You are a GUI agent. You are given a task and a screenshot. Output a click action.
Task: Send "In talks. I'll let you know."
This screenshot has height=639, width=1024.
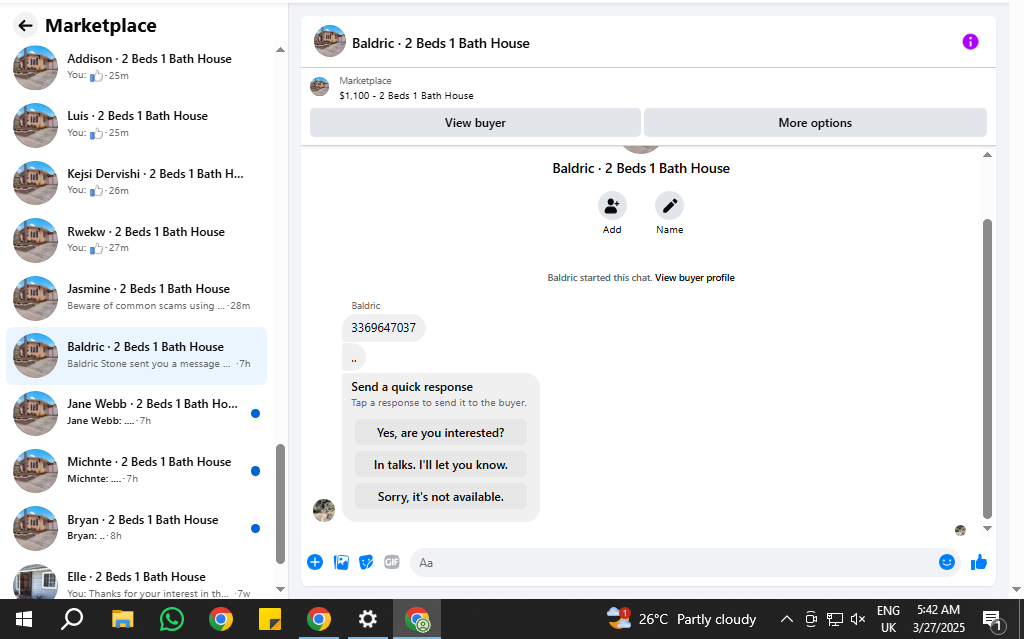point(441,465)
